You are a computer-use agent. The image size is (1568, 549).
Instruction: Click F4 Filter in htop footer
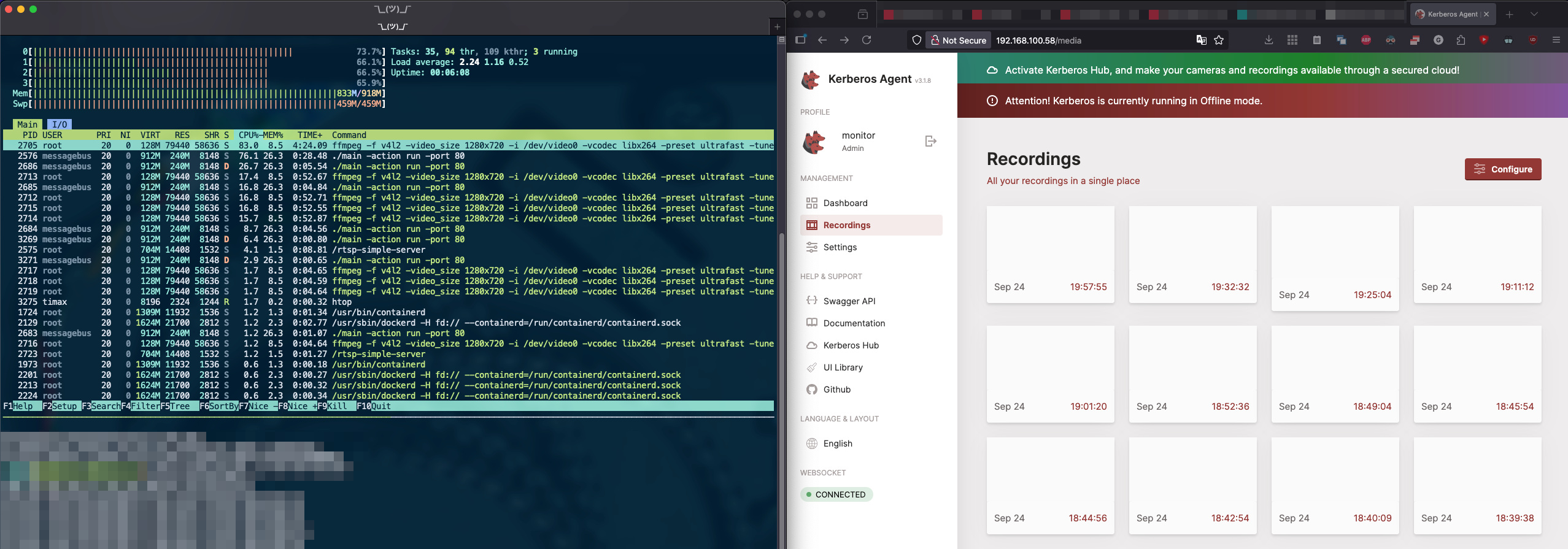click(141, 406)
